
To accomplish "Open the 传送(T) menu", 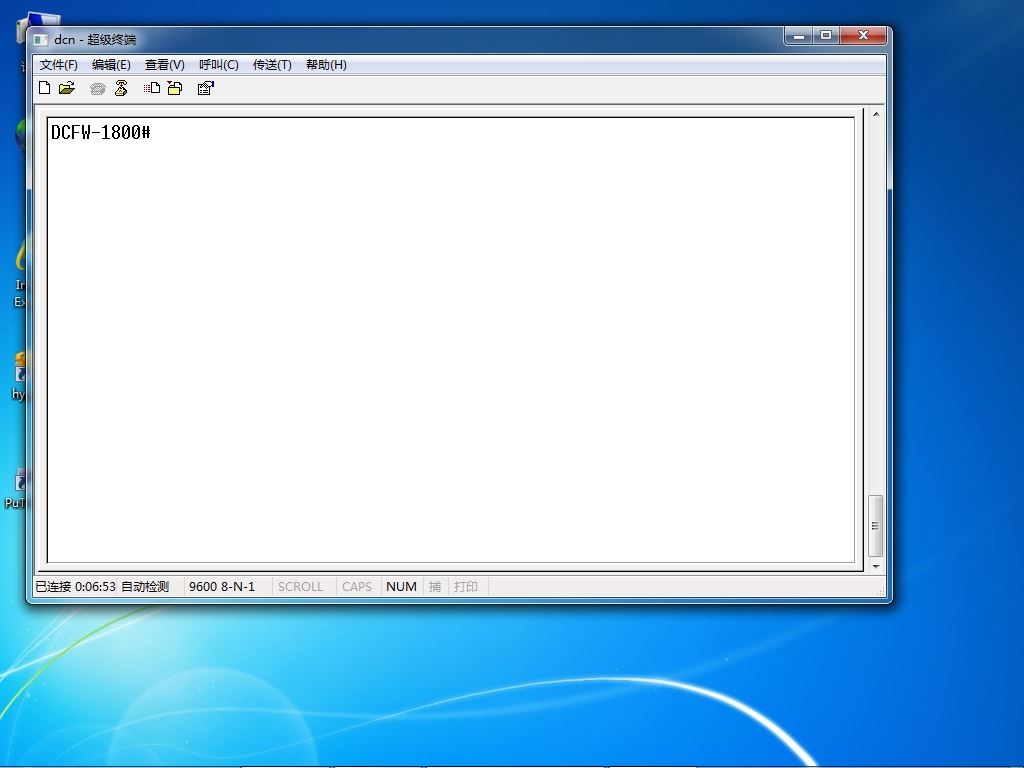I will point(272,65).
